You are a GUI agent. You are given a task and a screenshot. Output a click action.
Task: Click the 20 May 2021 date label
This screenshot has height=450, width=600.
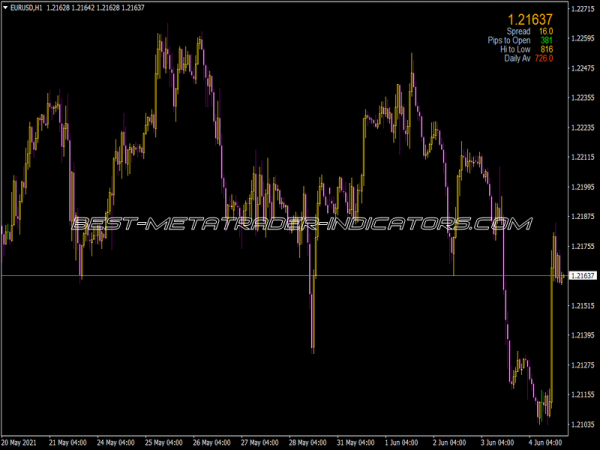click(22, 441)
